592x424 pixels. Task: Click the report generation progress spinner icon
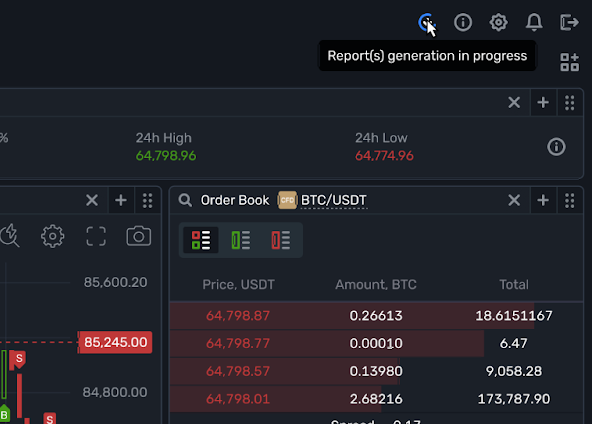[427, 22]
